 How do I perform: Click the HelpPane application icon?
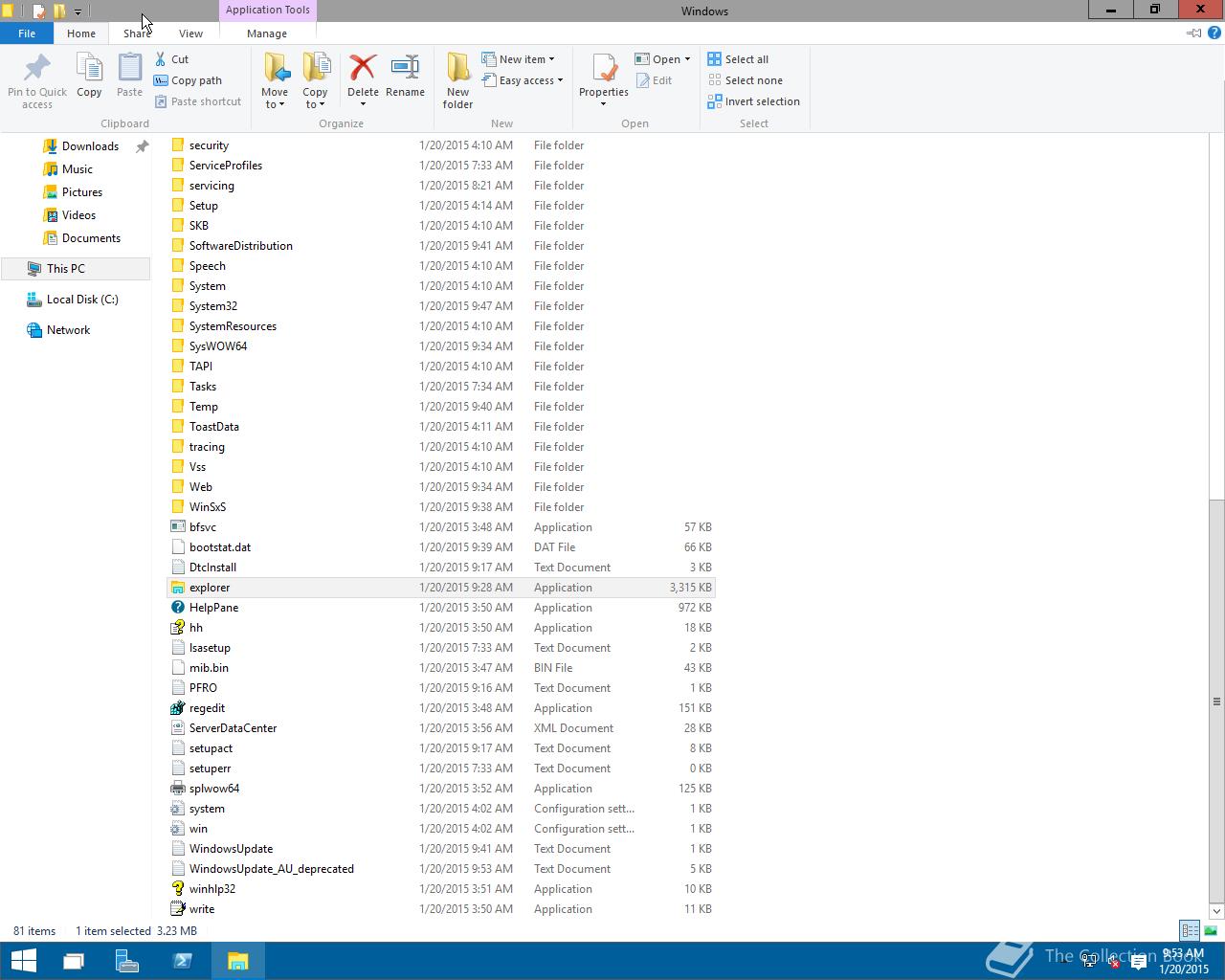pyautogui.click(x=177, y=608)
